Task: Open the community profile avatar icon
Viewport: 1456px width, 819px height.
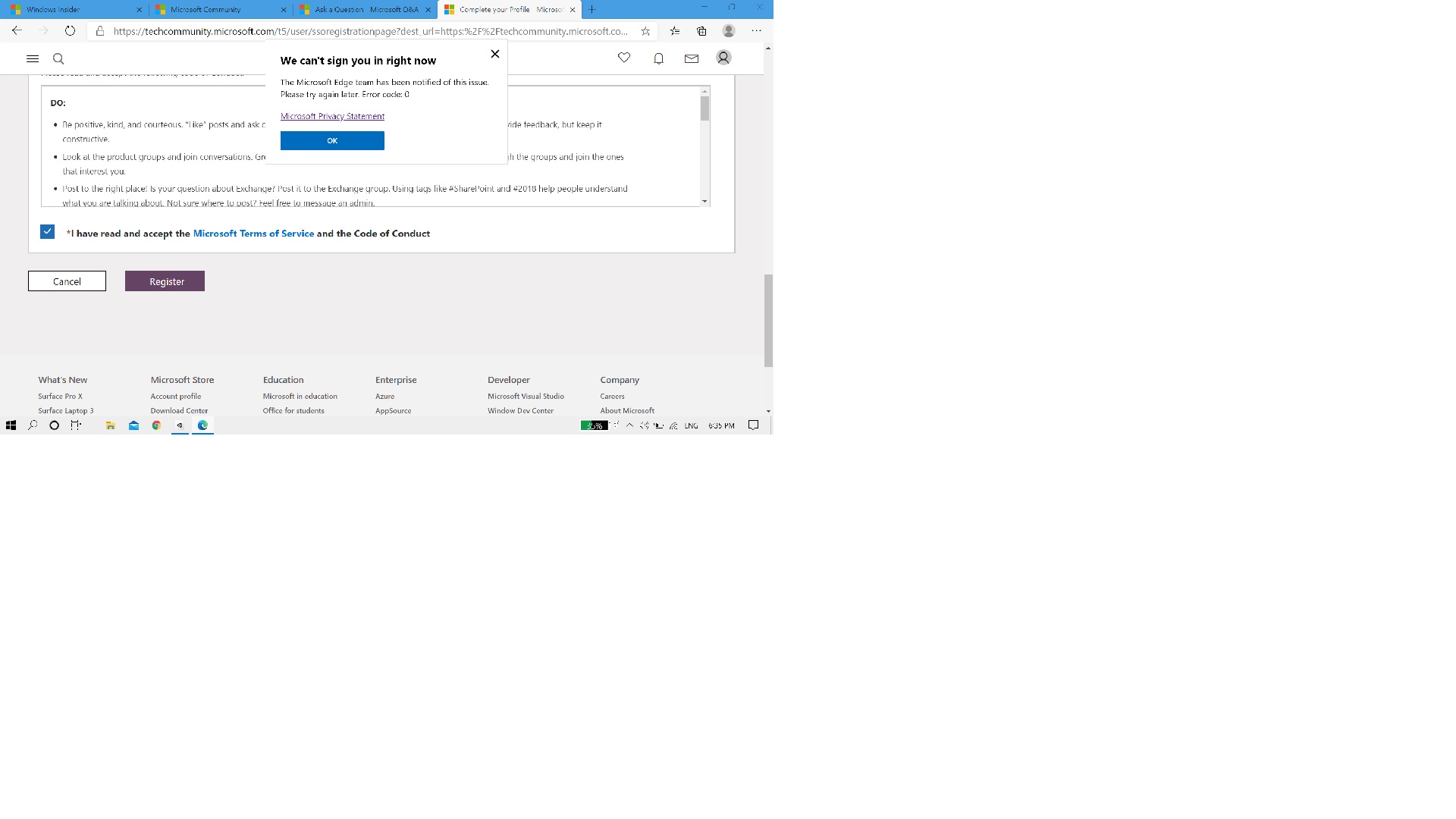Action: pos(723,58)
